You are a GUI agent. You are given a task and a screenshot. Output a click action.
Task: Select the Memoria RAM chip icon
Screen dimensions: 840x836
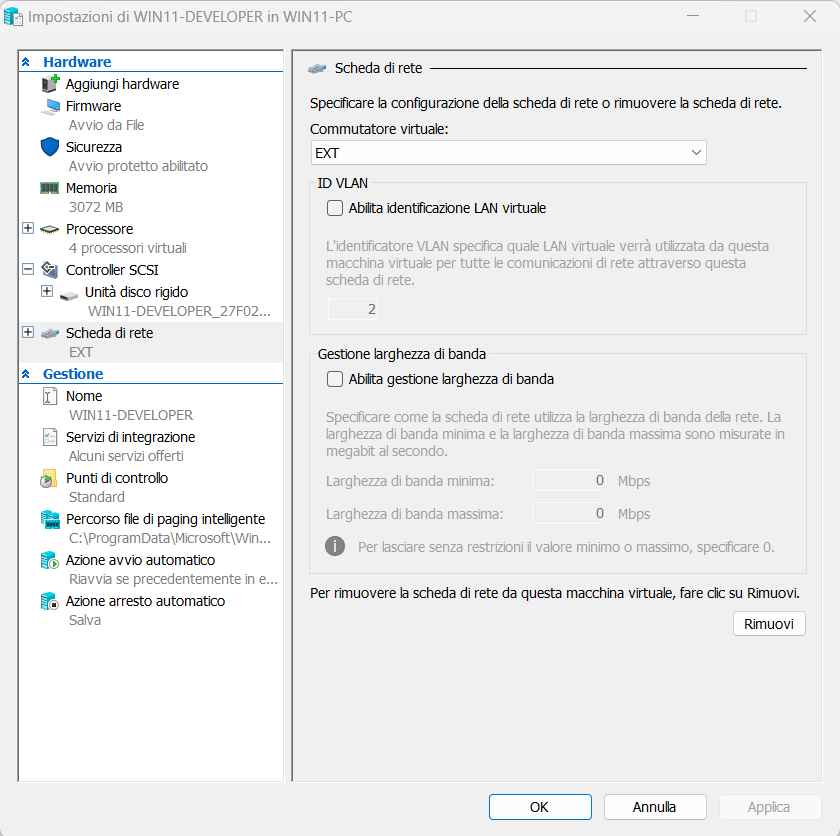pyautogui.click(x=50, y=188)
